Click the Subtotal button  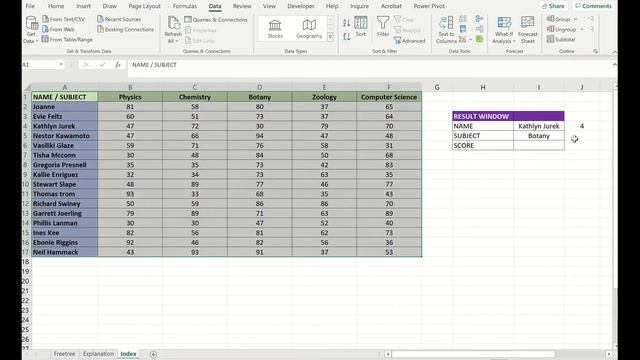click(561, 39)
